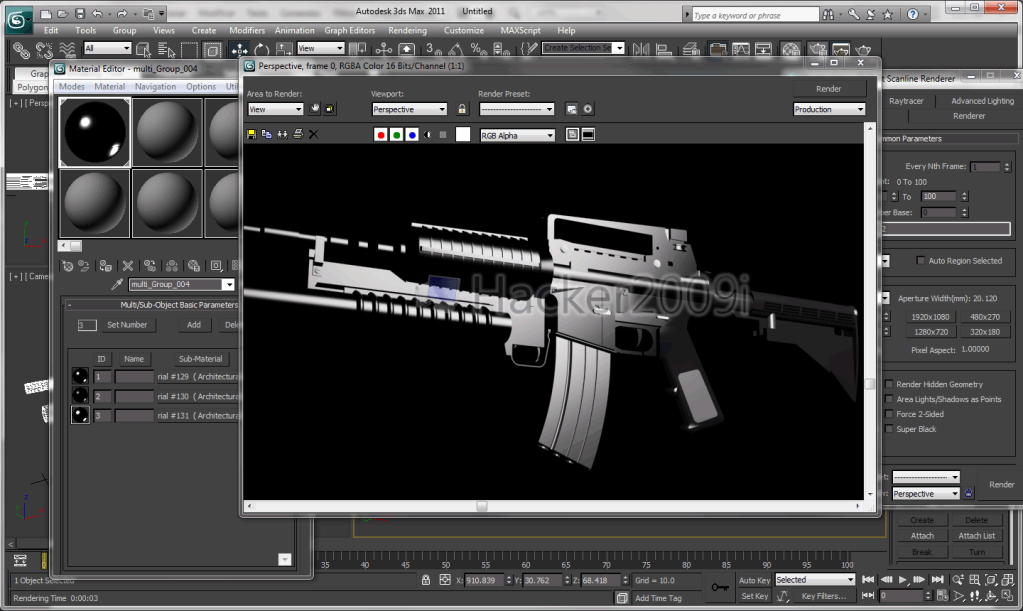Image resolution: width=1023 pixels, height=611 pixels.
Task: Open the Viewport dropdown showing Perspective
Action: pos(409,110)
